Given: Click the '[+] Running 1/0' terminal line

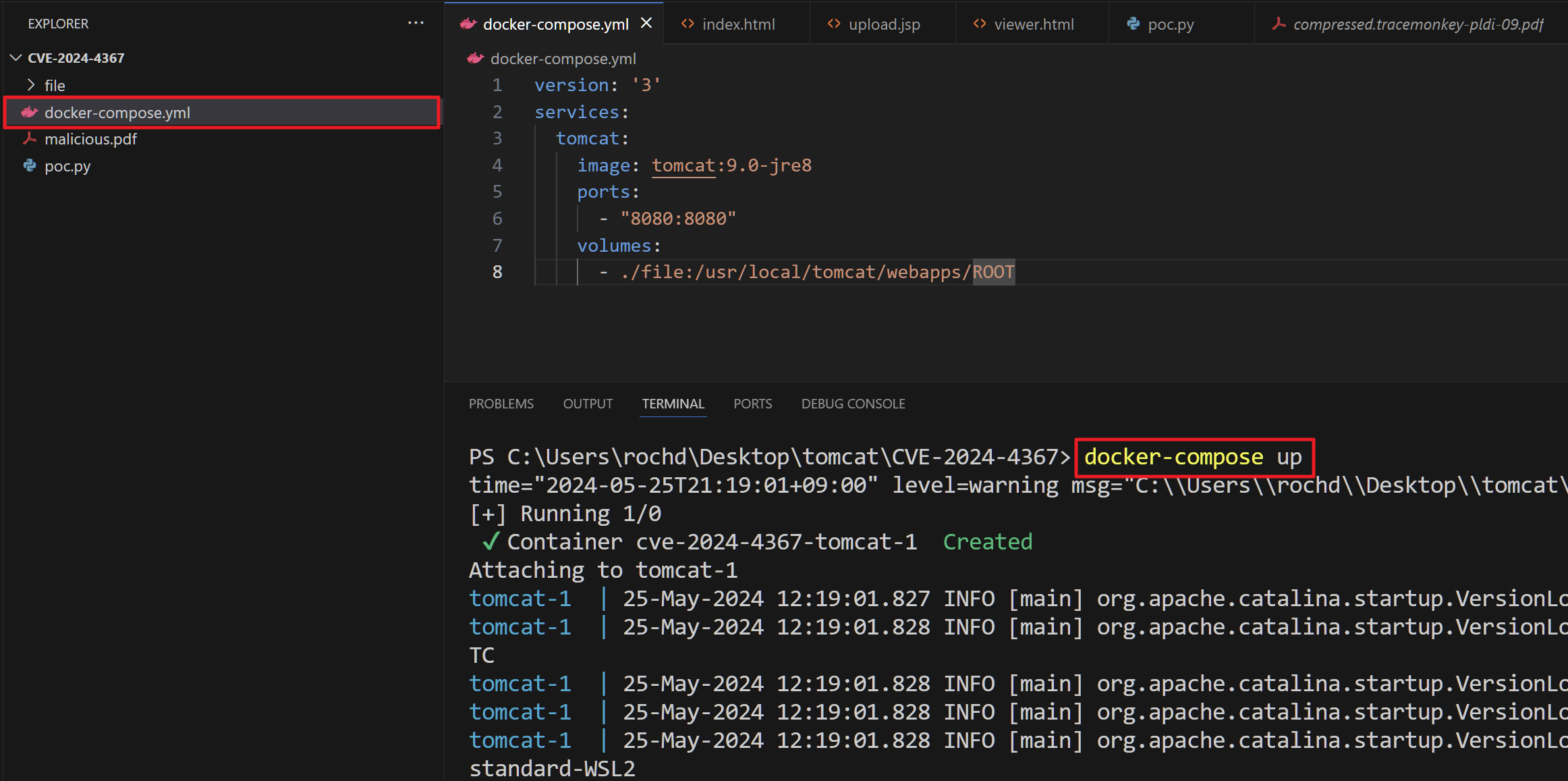Looking at the screenshot, I should coord(565,514).
